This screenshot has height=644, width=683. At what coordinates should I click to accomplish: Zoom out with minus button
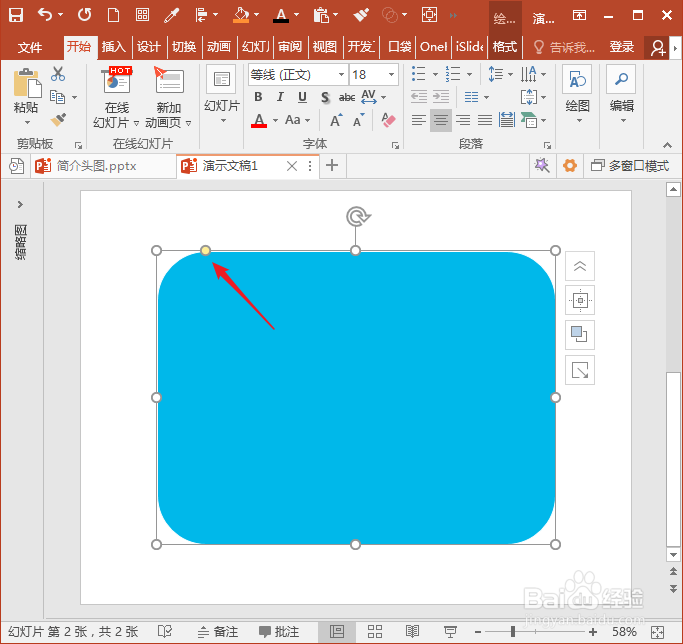coord(478,631)
